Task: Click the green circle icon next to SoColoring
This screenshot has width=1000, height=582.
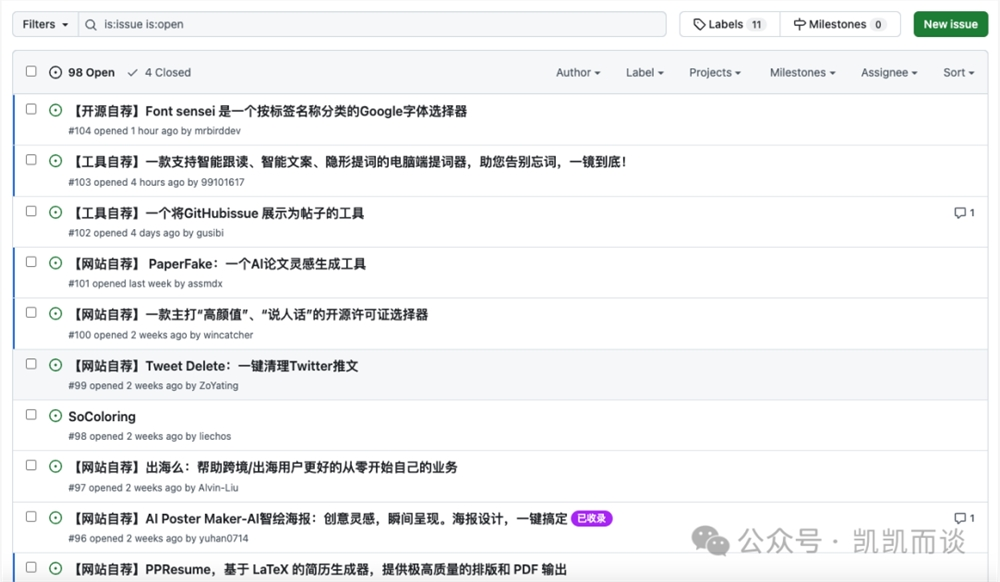Action: [x=55, y=416]
